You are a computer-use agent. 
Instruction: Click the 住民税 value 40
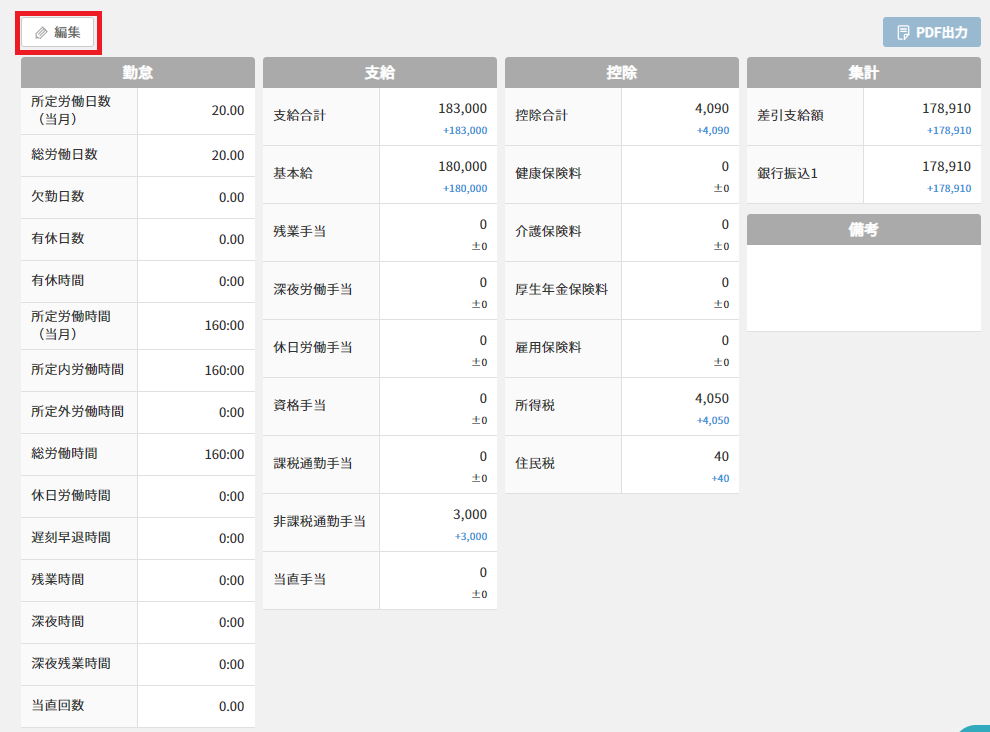(721, 457)
